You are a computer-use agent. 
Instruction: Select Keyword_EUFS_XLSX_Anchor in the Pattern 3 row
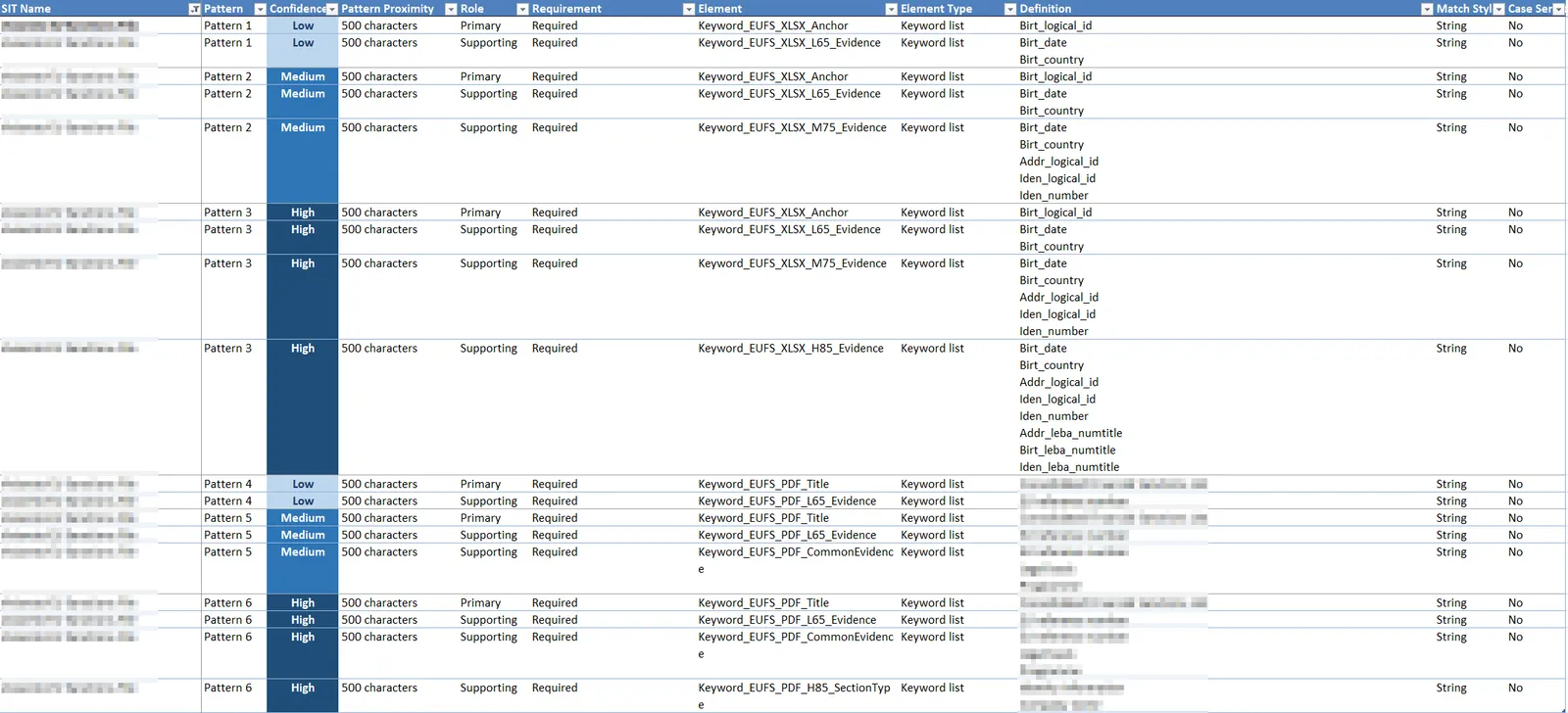773,213
